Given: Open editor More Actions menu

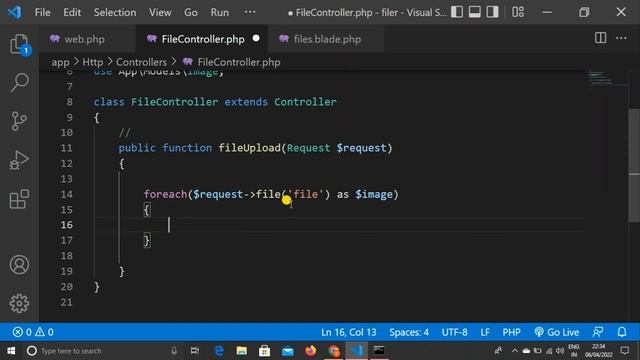Looking at the screenshot, I should (621, 38).
